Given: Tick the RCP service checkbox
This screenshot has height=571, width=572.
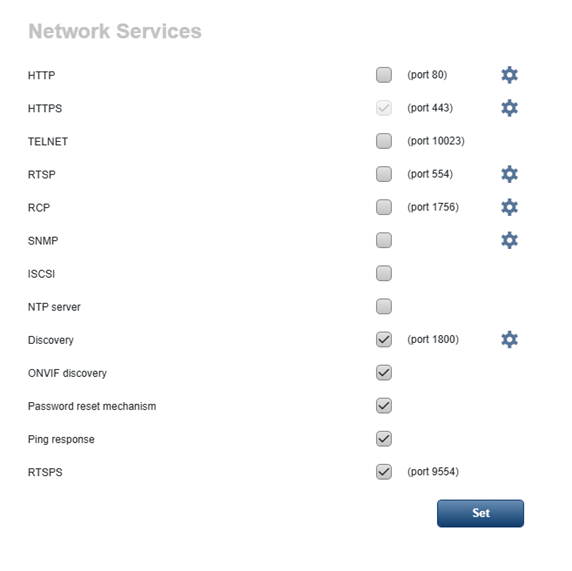Looking at the screenshot, I should (x=384, y=207).
